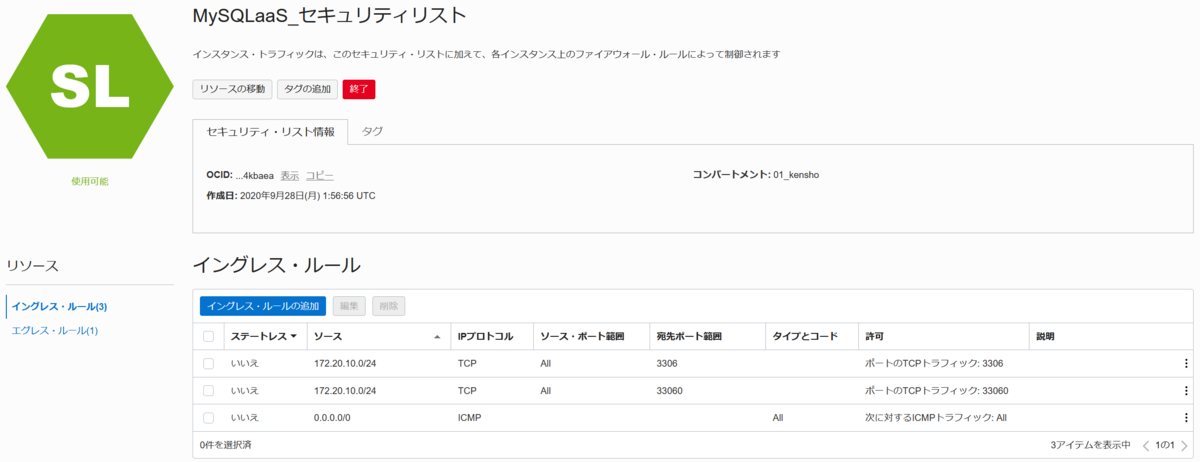The width and height of the screenshot is (1200, 462).
Task: Switch to セキュリティ・リスト情報 tab
Action: [x=270, y=132]
